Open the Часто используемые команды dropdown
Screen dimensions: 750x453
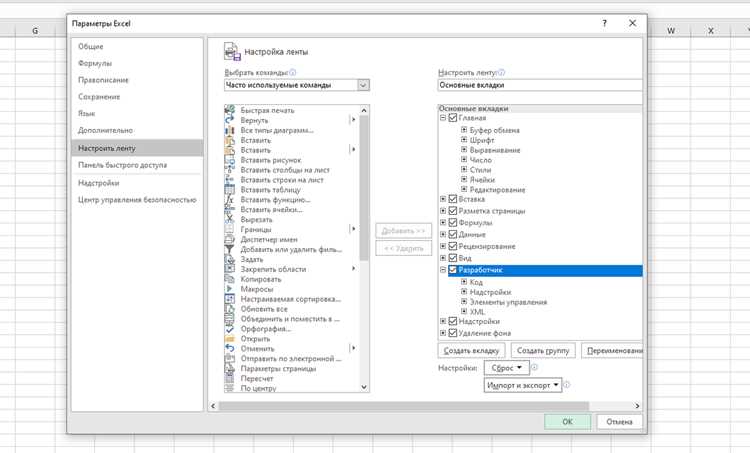[364, 85]
